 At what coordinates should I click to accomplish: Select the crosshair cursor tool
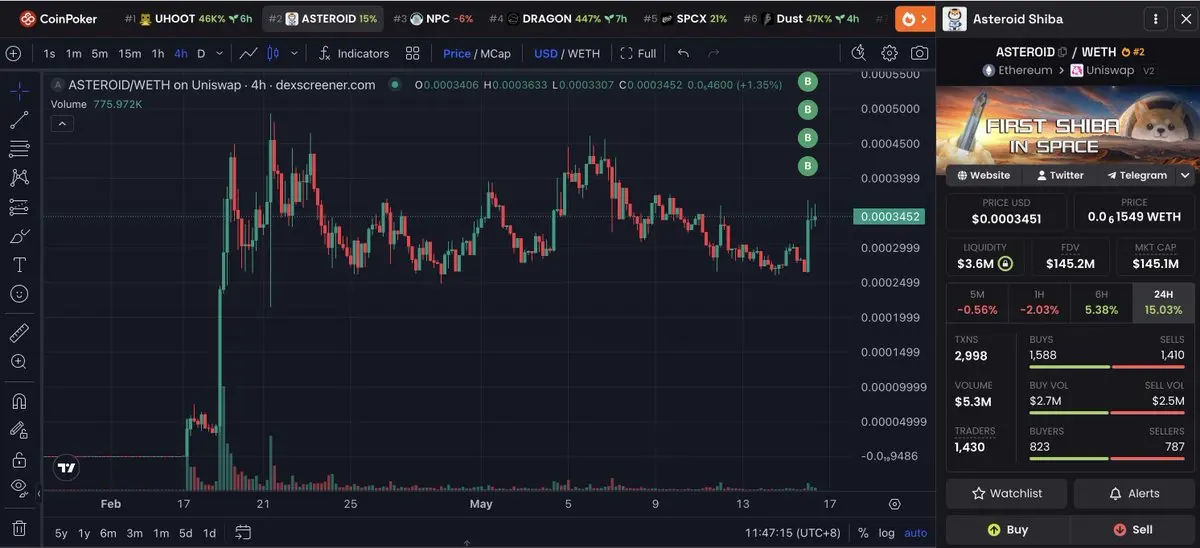[19, 91]
